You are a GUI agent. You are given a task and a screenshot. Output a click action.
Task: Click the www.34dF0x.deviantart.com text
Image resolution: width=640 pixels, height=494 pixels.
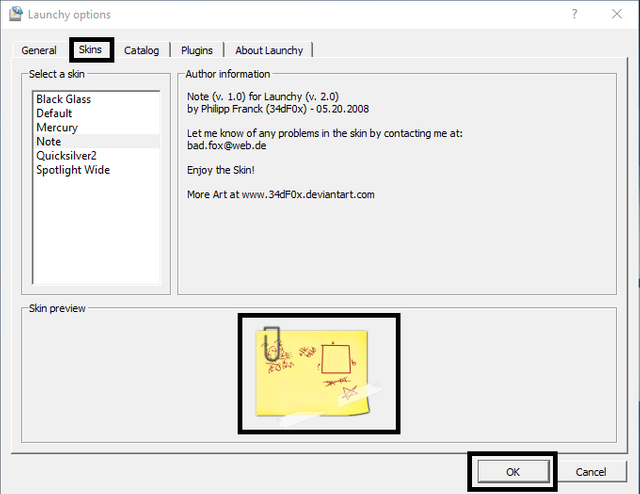308,194
